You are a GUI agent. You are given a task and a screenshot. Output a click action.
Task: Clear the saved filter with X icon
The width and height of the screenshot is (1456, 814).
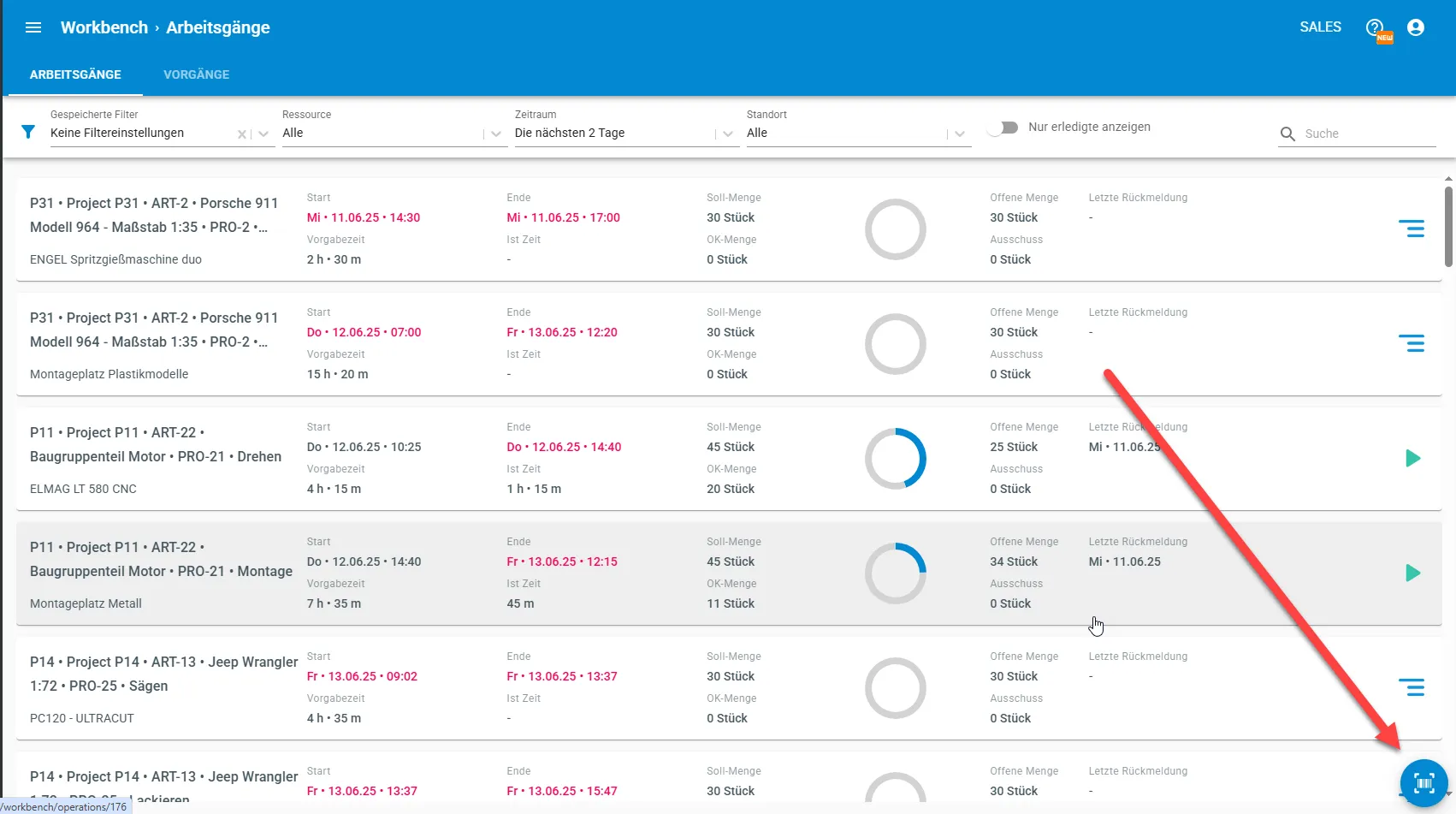(242, 134)
